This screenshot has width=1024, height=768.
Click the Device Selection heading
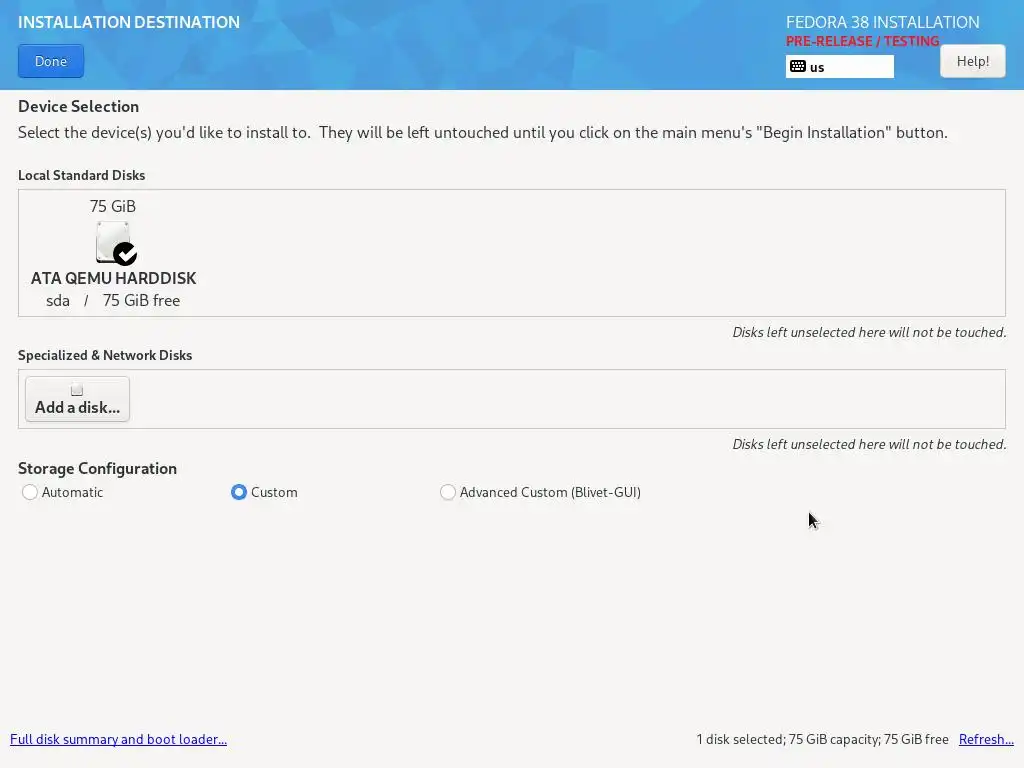coord(78,106)
